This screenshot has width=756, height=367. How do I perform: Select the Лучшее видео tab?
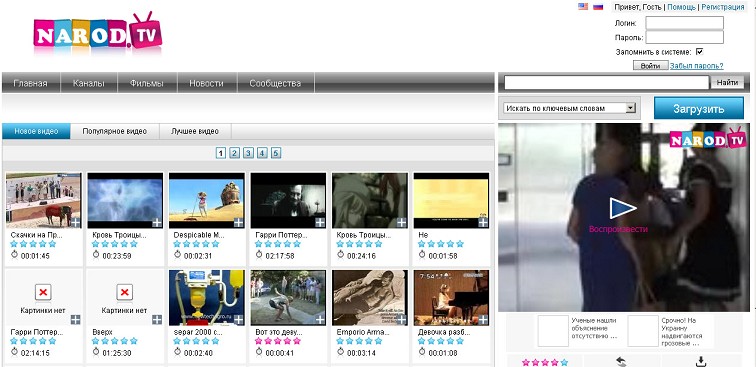click(x=195, y=131)
